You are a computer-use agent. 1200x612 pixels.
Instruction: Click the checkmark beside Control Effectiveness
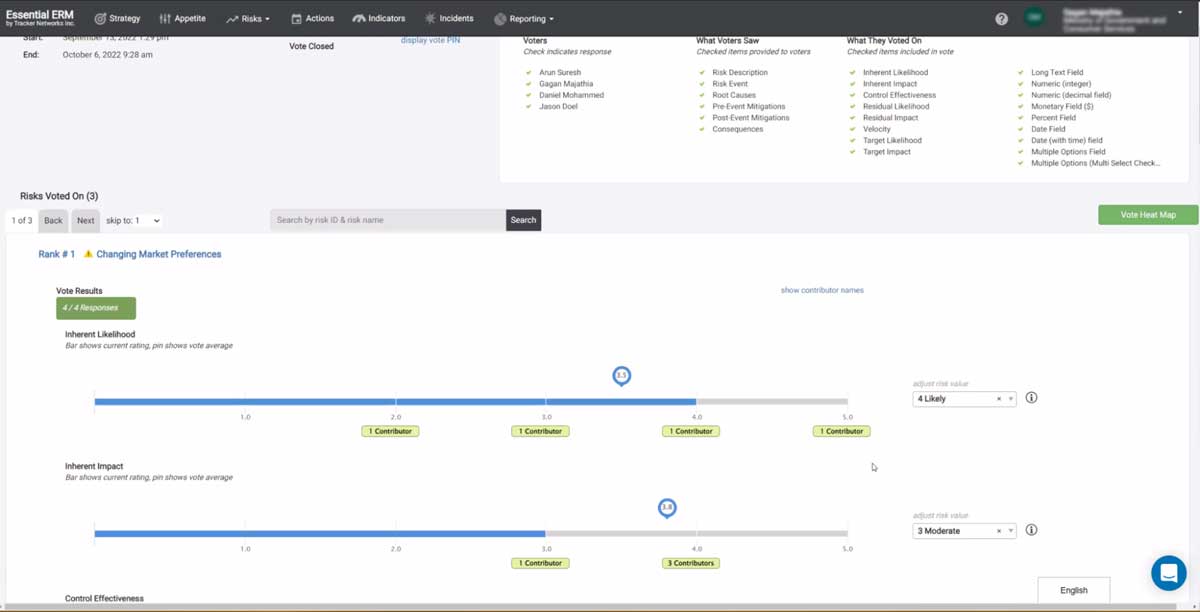point(853,95)
